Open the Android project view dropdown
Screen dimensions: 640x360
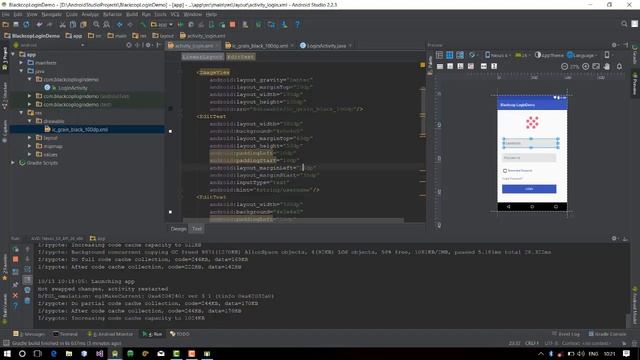49,45
